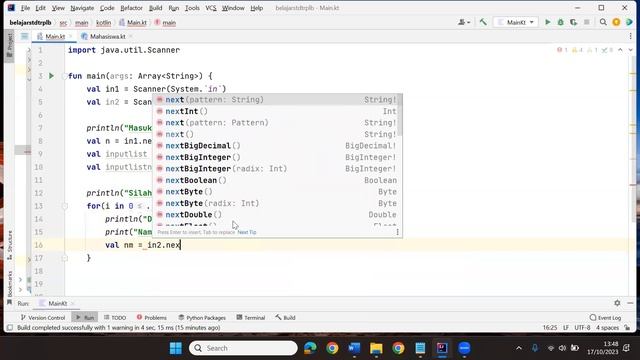Click the error count inspection indicator
The height and width of the screenshot is (360, 640).
tap(562, 50)
